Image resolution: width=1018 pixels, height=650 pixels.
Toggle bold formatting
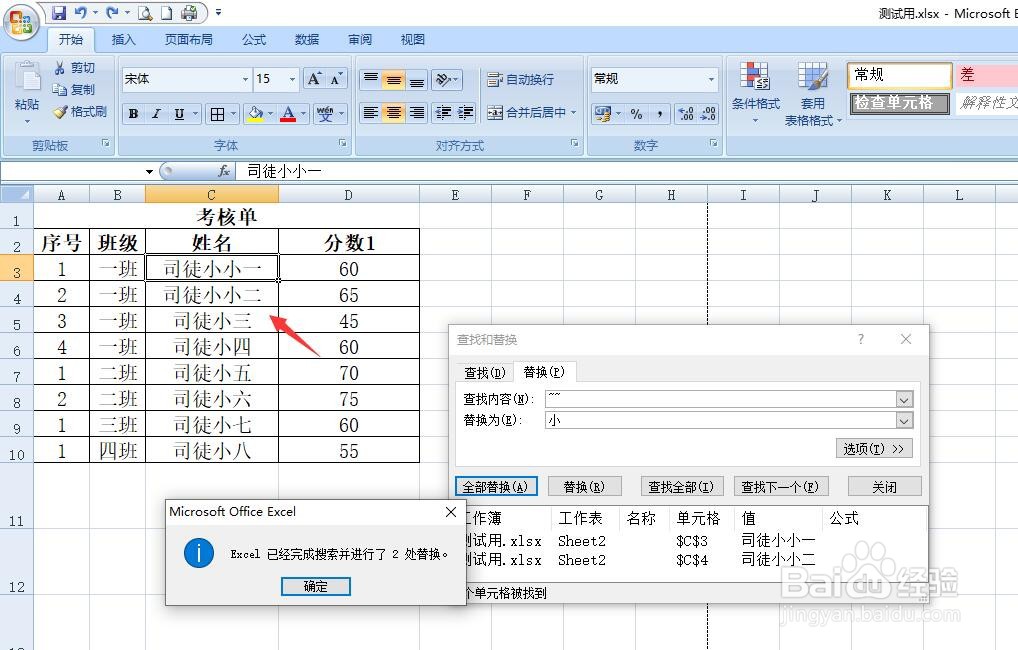133,114
